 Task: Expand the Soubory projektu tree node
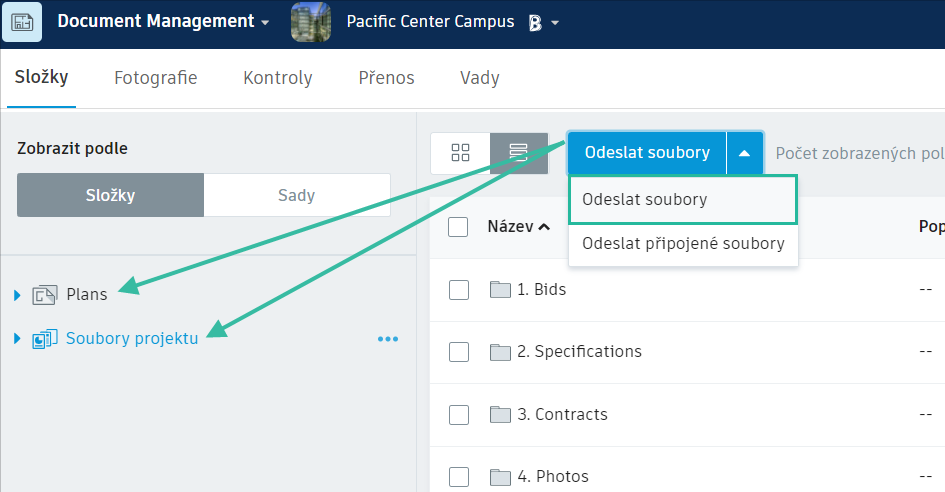(x=17, y=339)
